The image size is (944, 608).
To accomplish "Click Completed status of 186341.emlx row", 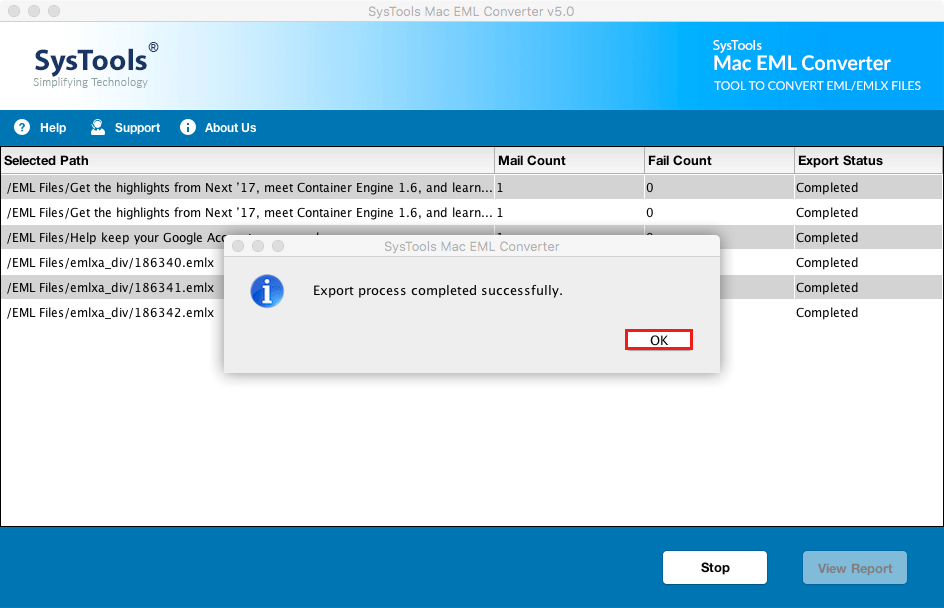I will pyautogui.click(x=827, y=287).
